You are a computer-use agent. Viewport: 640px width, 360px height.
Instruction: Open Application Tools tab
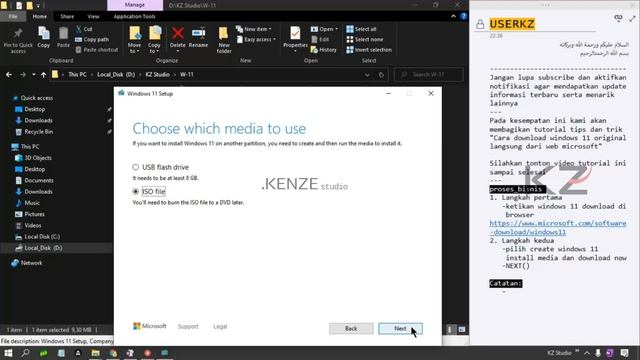point(134,16)
